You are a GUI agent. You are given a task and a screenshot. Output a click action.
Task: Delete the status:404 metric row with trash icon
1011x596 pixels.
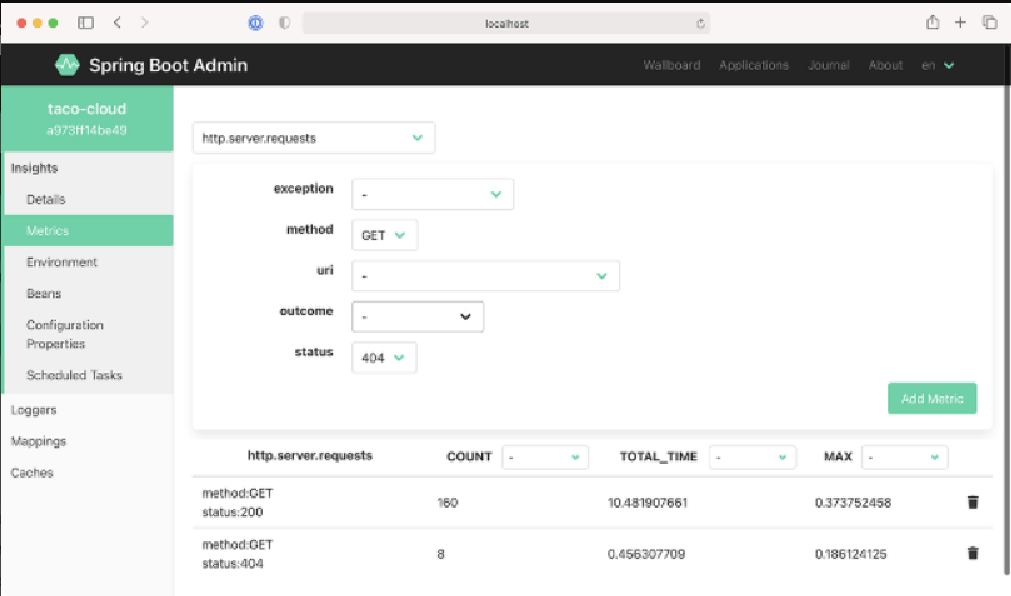click(973, 553)
